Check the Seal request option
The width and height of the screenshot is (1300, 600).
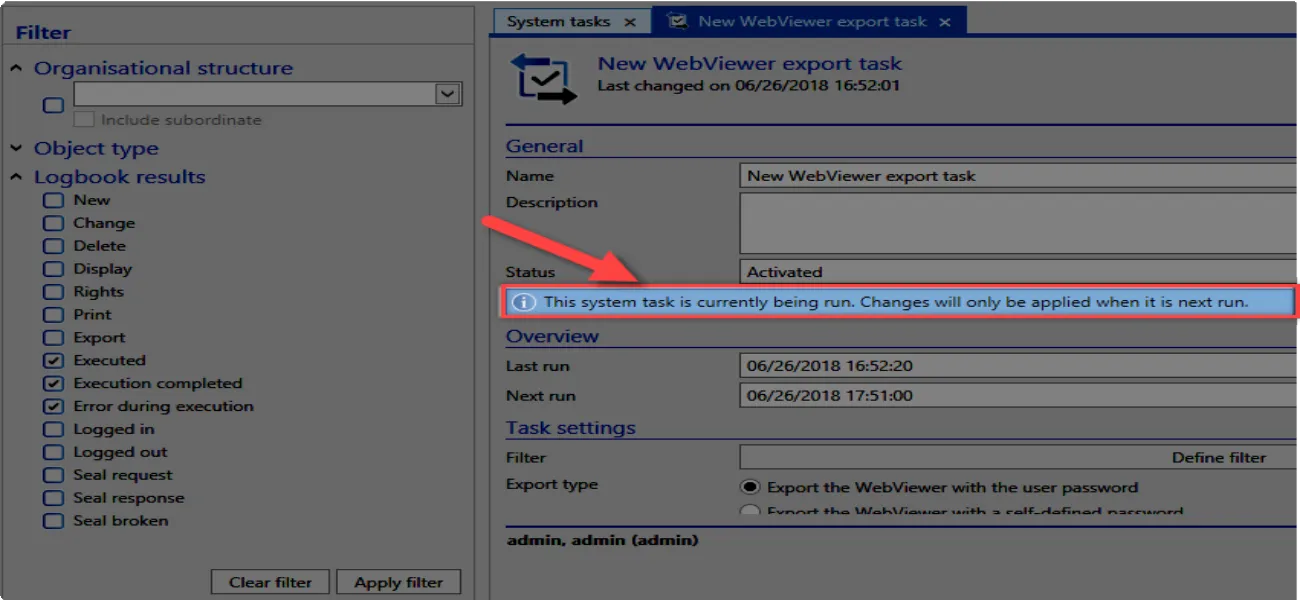(x=53, y=475)
